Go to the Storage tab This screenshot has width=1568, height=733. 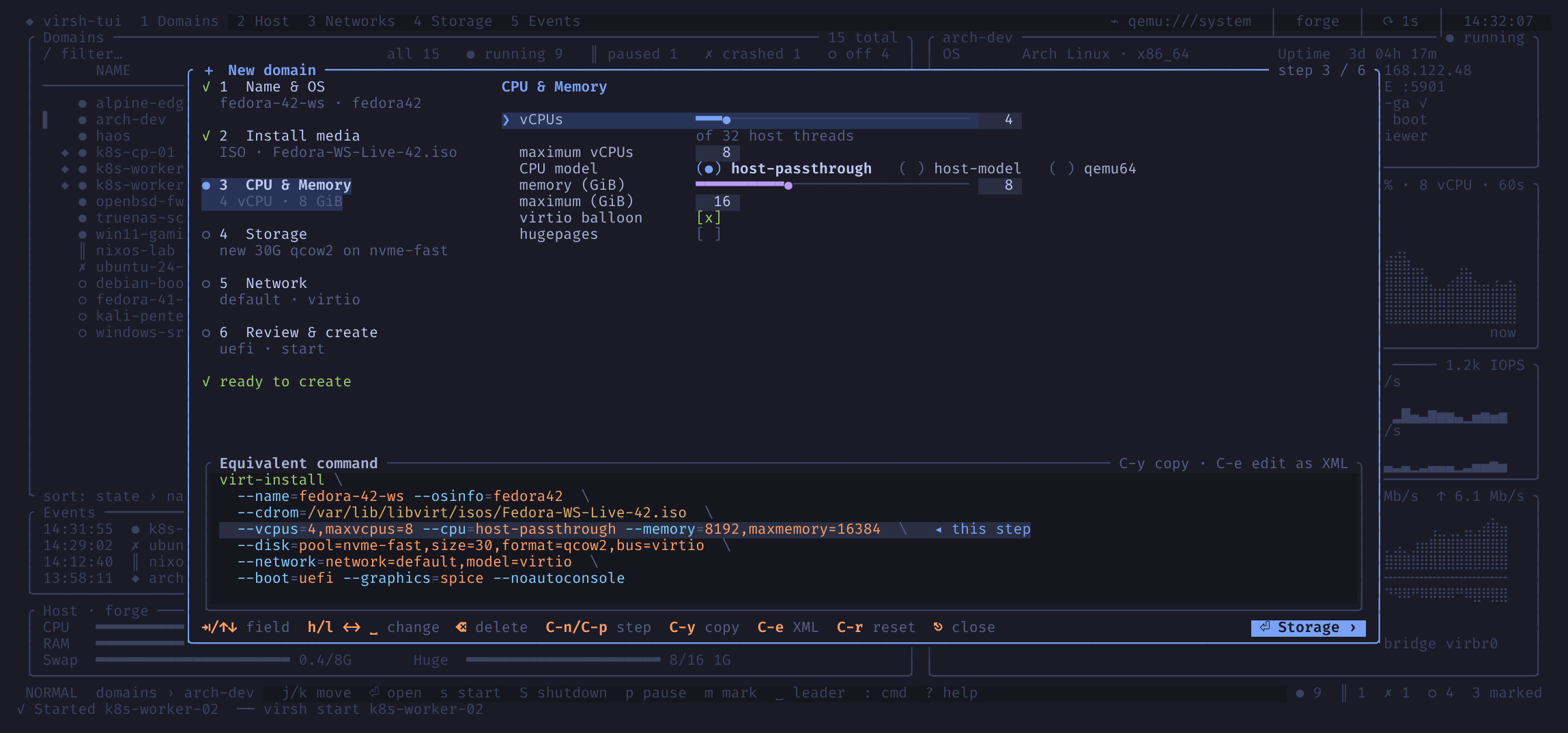pos(453,21)
